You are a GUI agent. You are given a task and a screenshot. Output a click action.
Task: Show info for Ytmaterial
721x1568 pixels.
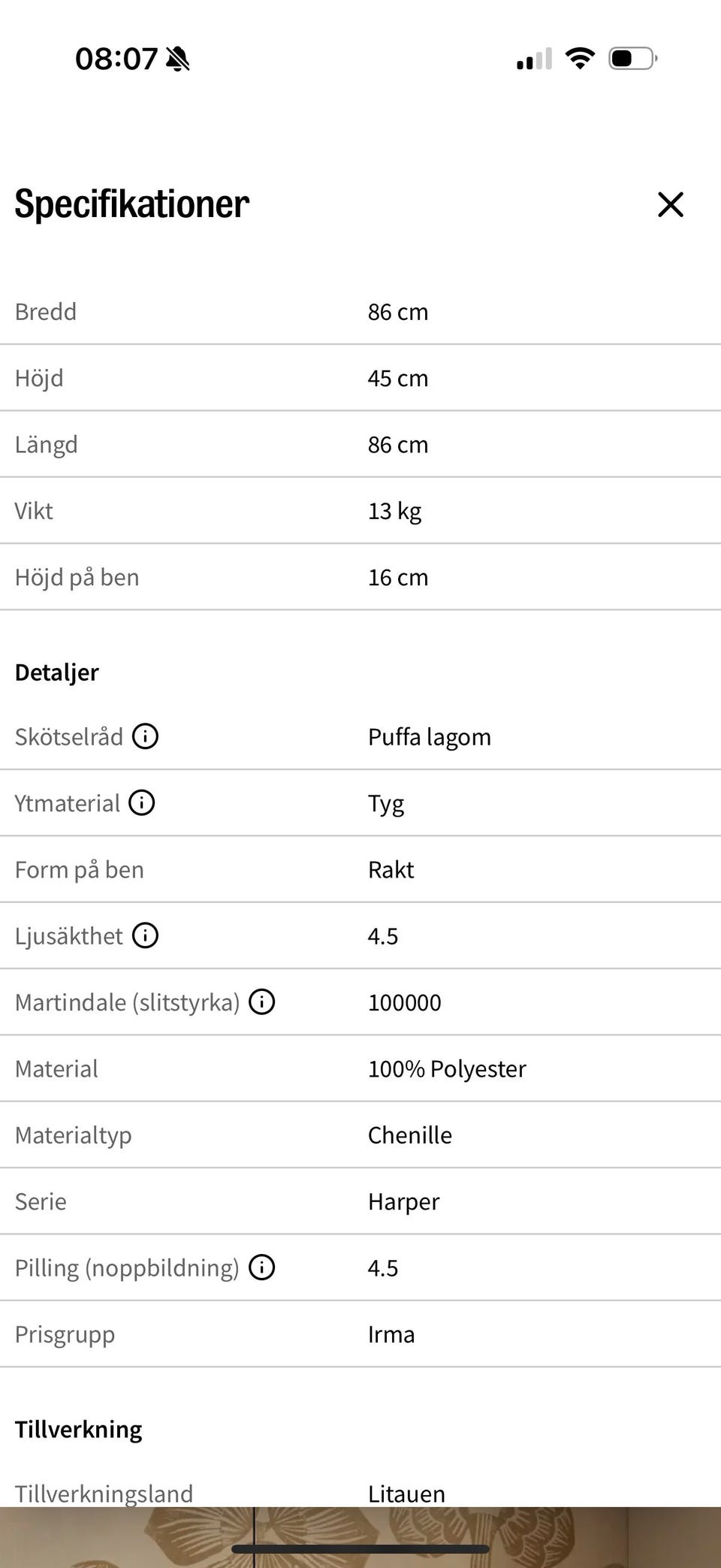(141, 802)
